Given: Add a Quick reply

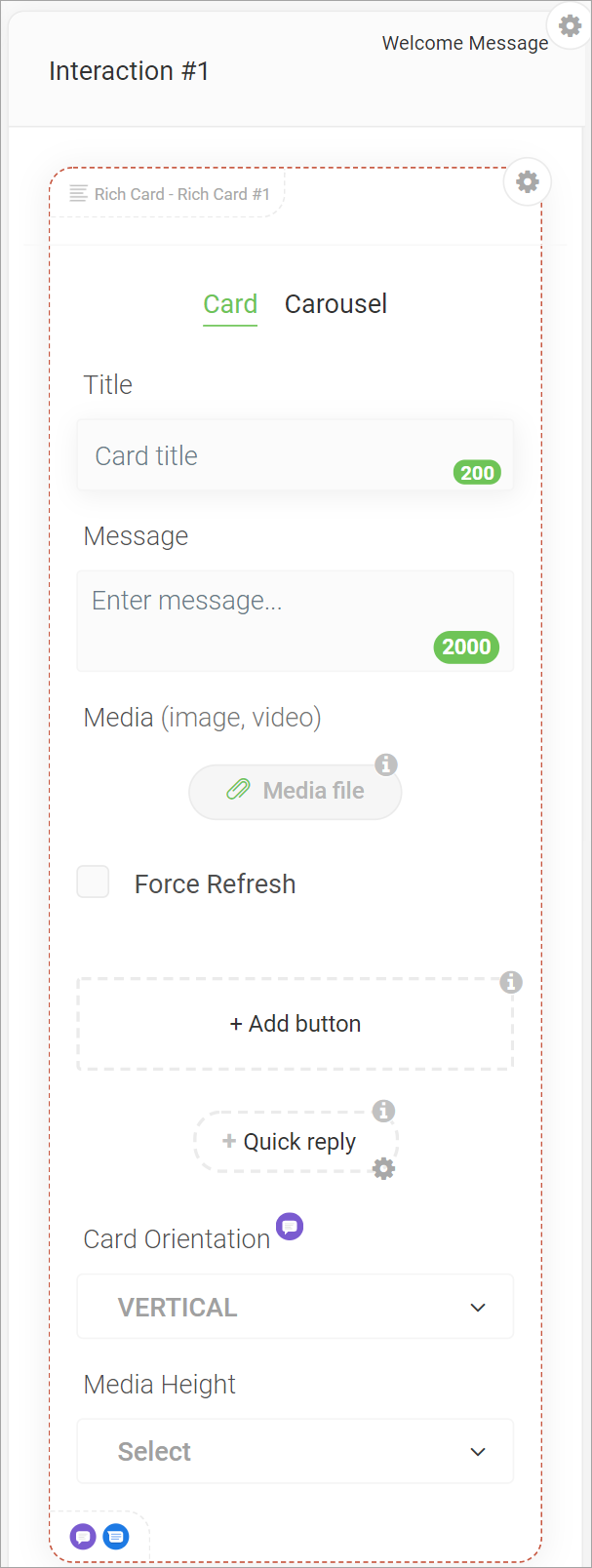Looking at the screenshot, I should [x=296, y=1142].
